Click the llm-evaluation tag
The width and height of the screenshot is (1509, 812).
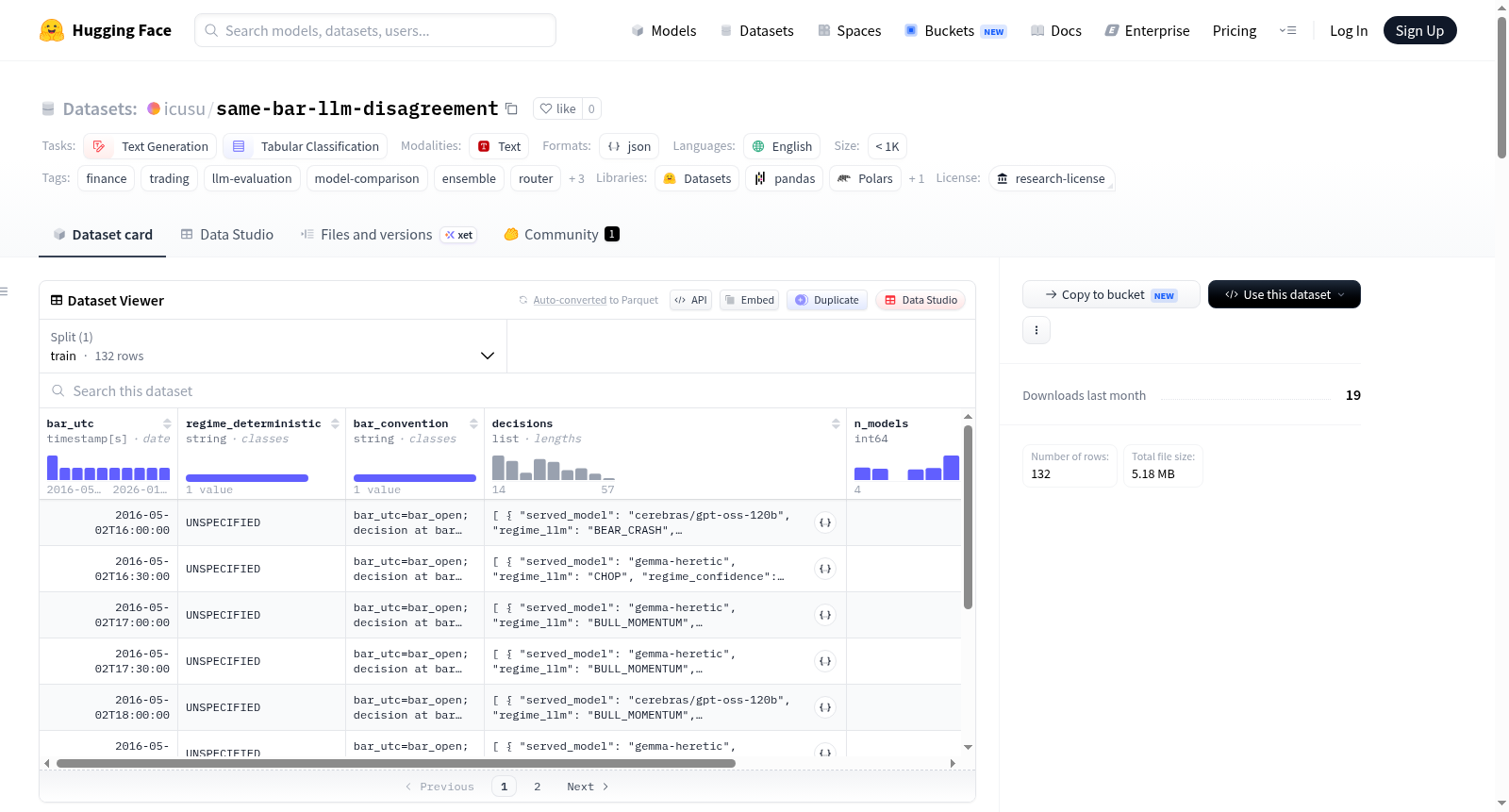click(x=252, y=178)
